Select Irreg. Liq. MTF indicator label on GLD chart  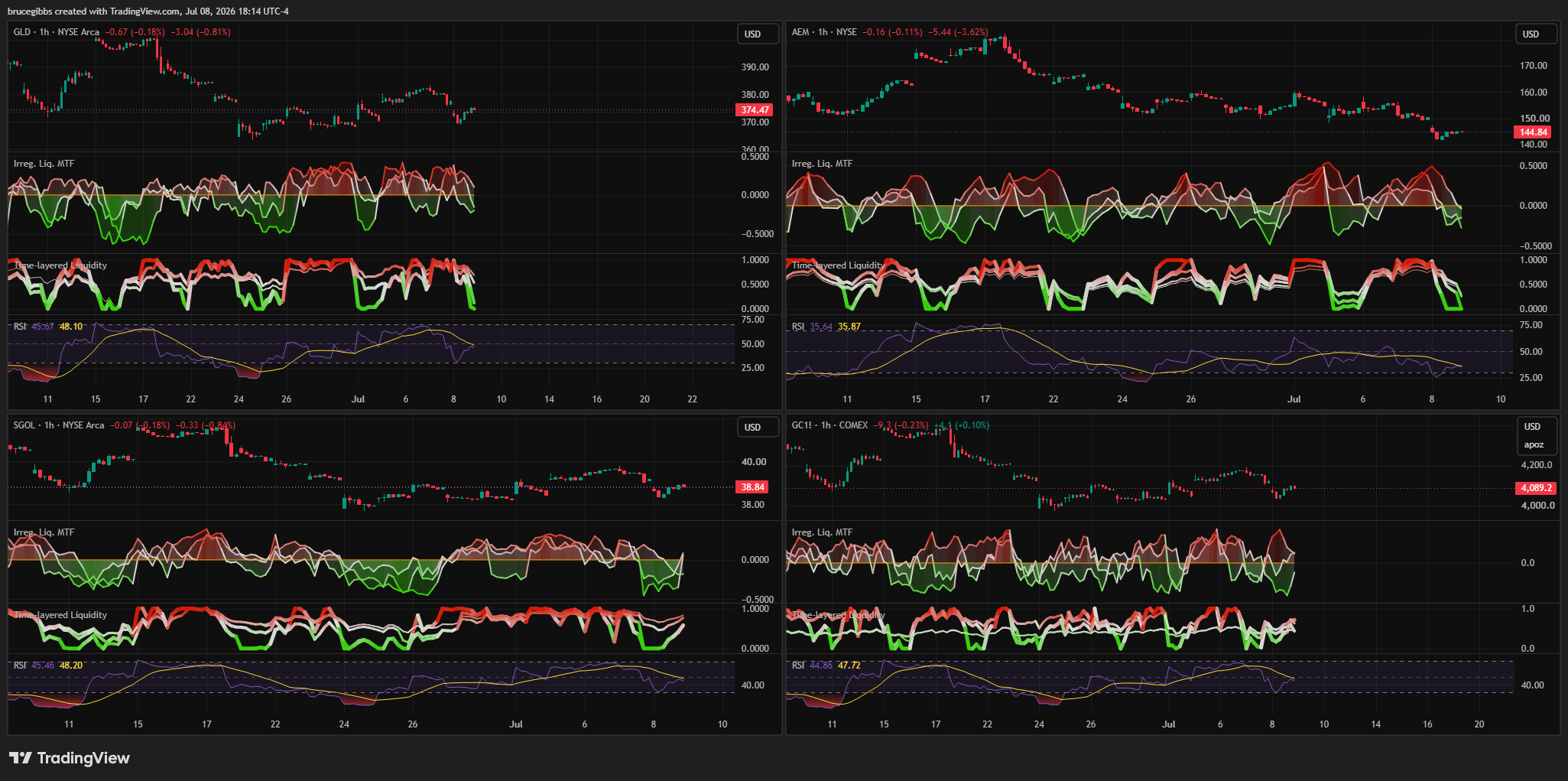point(44,164)
